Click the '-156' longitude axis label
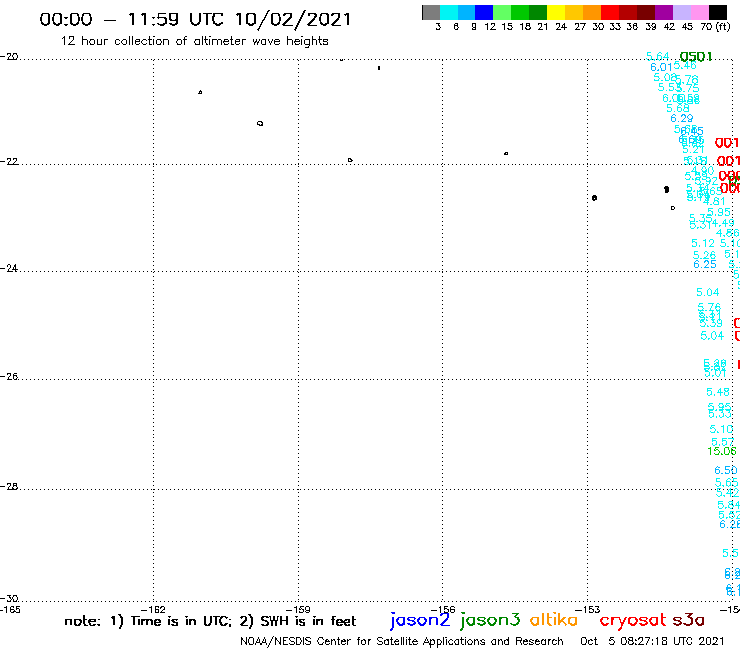This screenshot has height=650, width=740. coord(443,609)
